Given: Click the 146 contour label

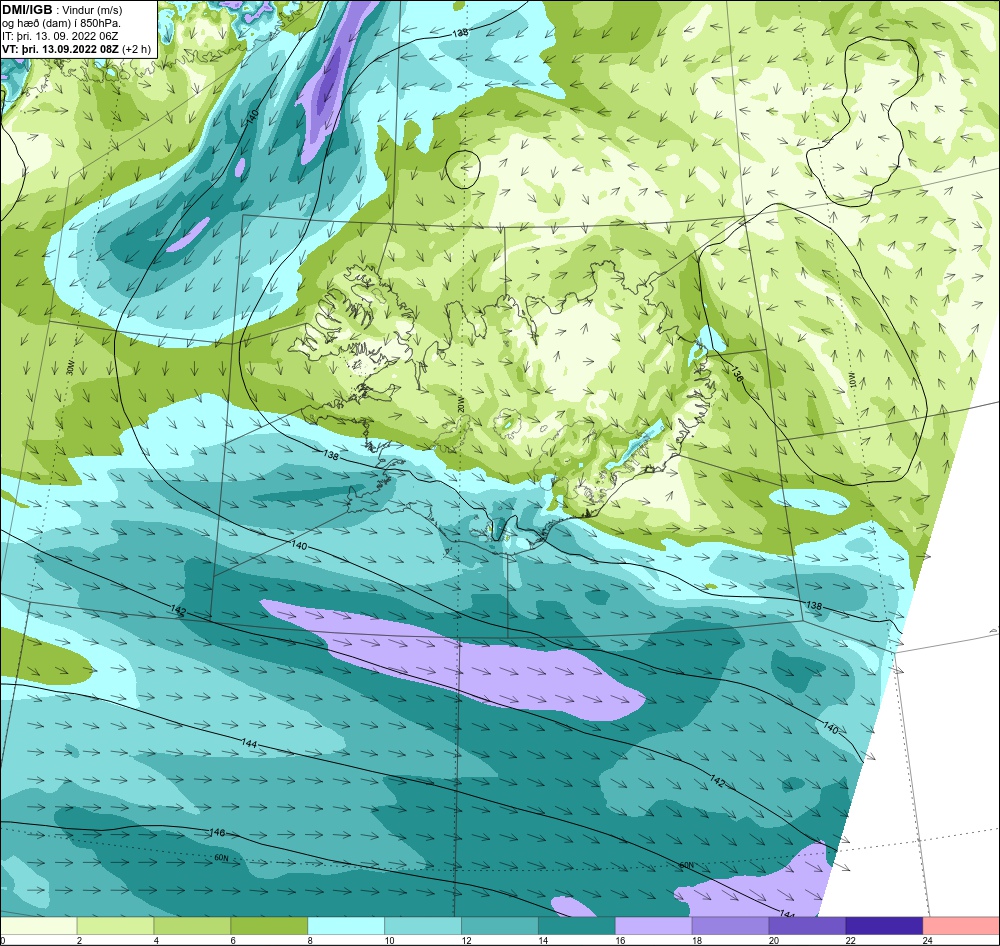Looking at the screenshot, I should coord(217,832).
